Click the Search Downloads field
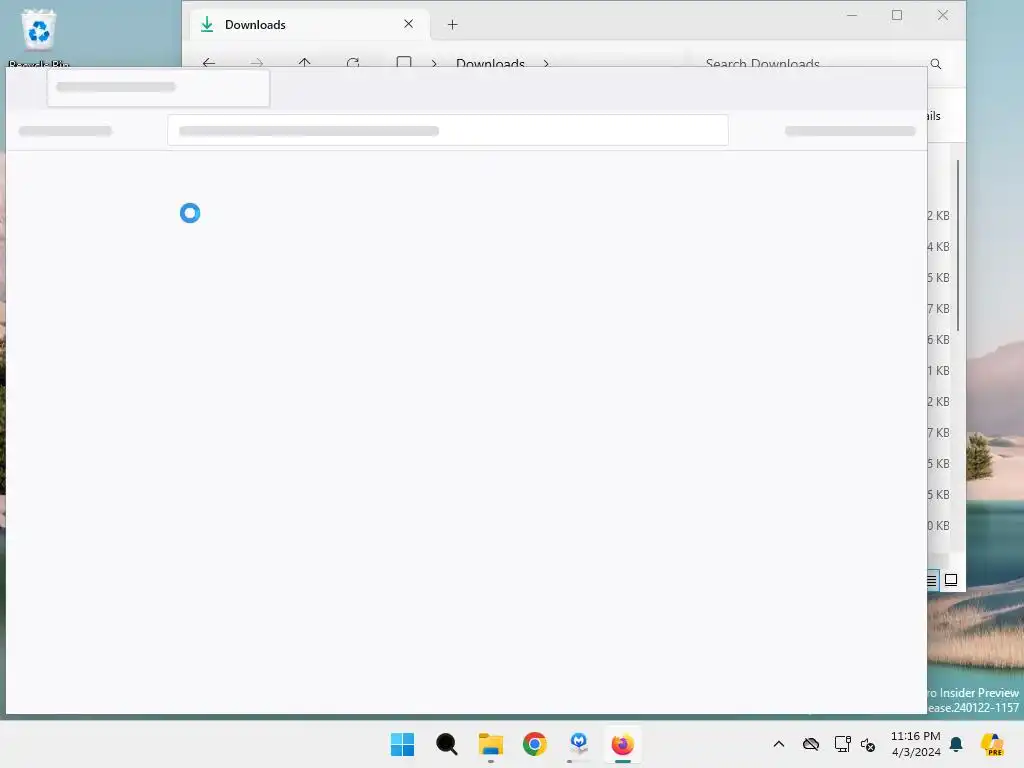 [x=810, y=64]
